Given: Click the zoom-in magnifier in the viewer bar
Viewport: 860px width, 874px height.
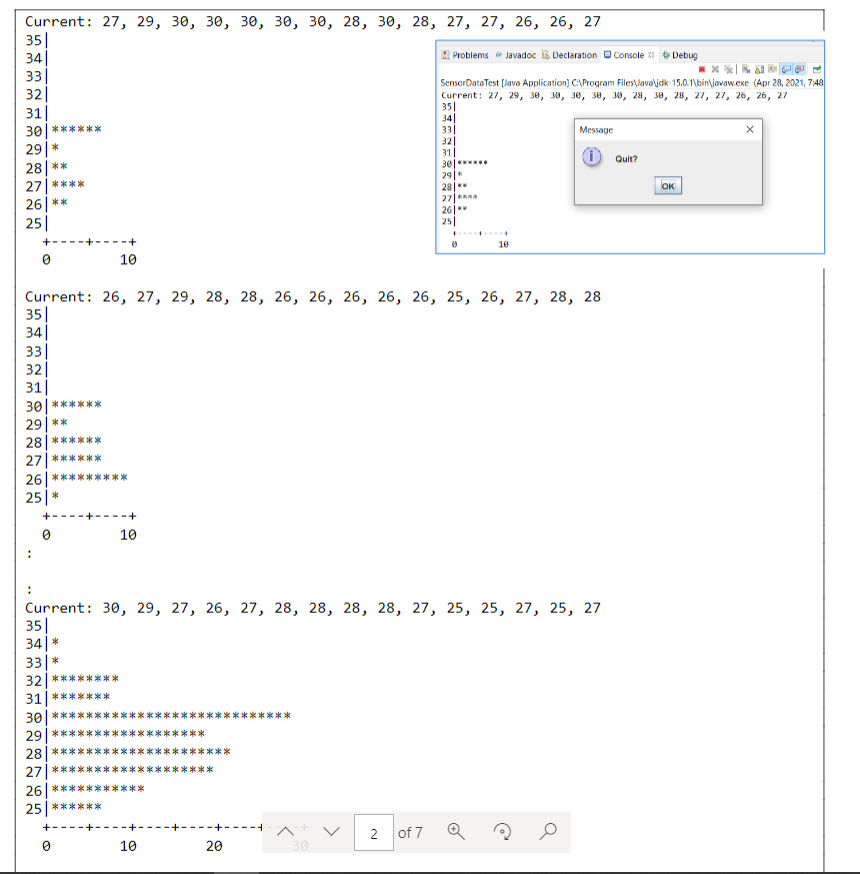Looking at the screenshot, I should coord(454,832).
